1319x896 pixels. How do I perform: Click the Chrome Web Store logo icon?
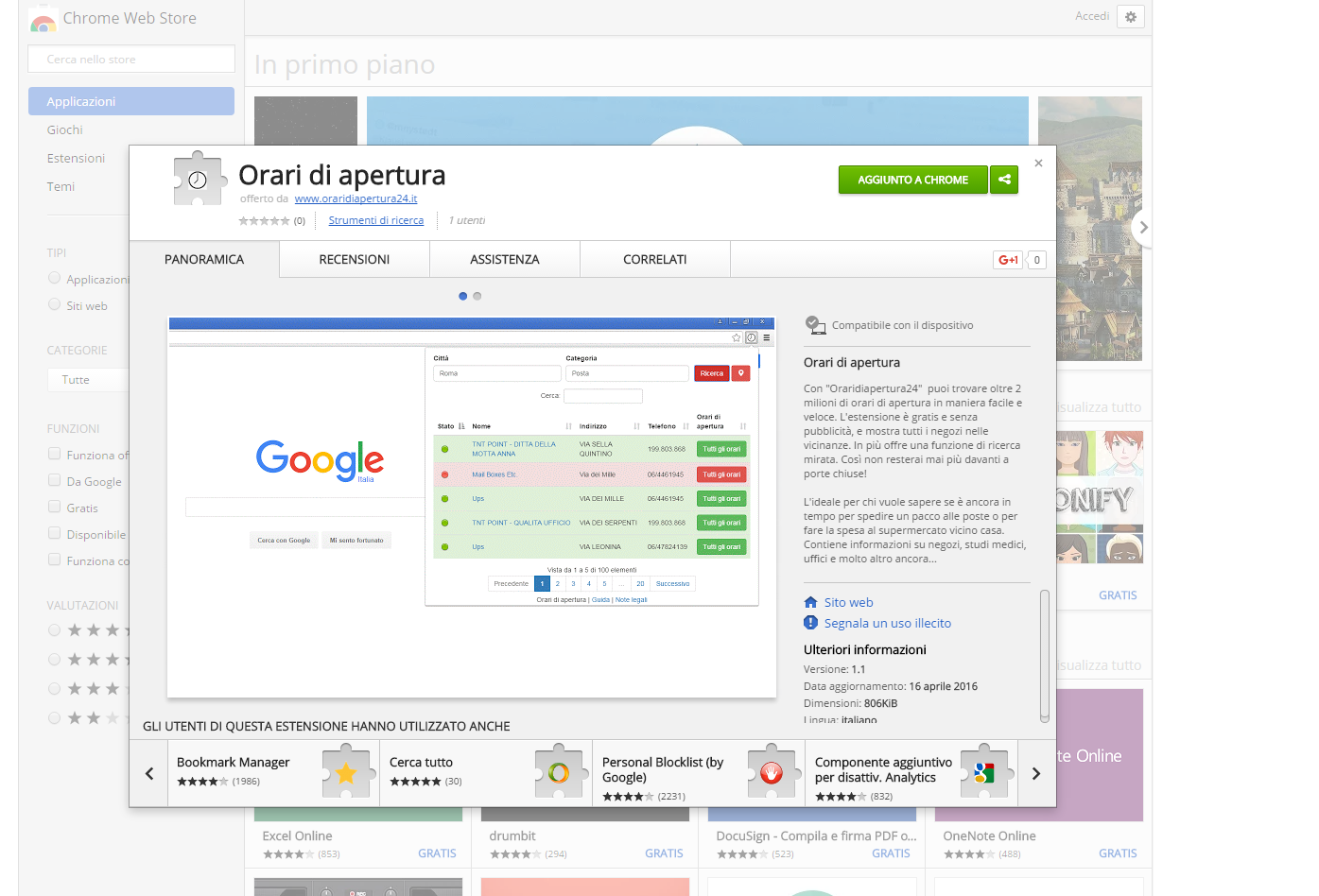coord(43,19)
